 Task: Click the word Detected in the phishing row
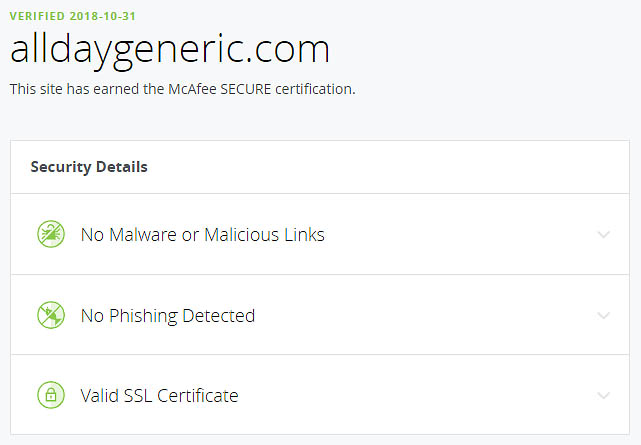pyautogui.click(x=219, y=315)
